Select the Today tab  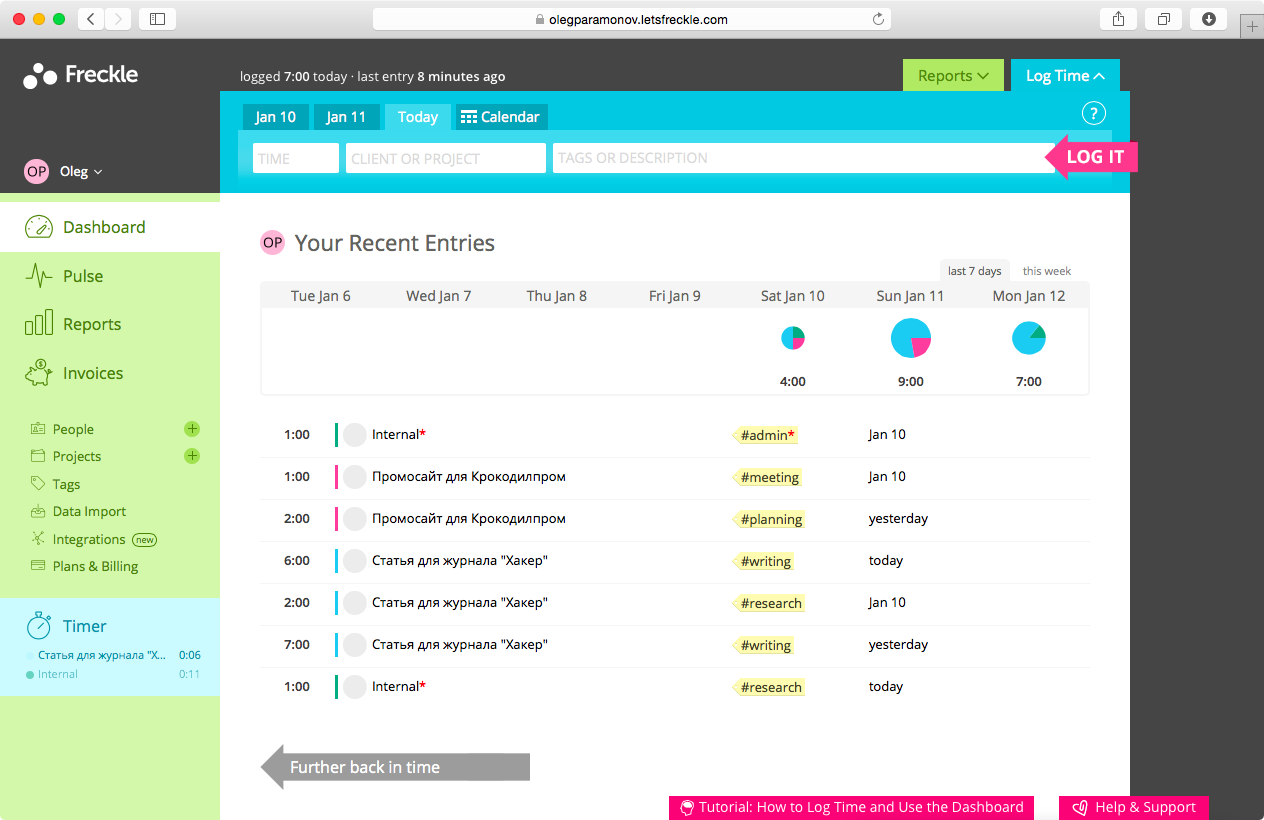[418, 117]
